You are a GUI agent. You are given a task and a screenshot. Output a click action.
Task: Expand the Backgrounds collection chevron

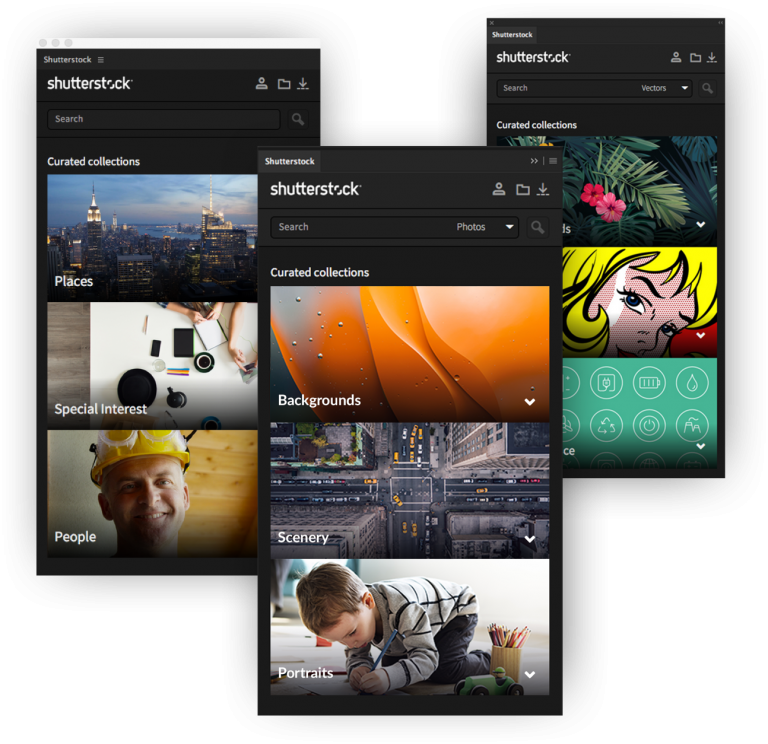pyautogui.click(x=530, y=402)
